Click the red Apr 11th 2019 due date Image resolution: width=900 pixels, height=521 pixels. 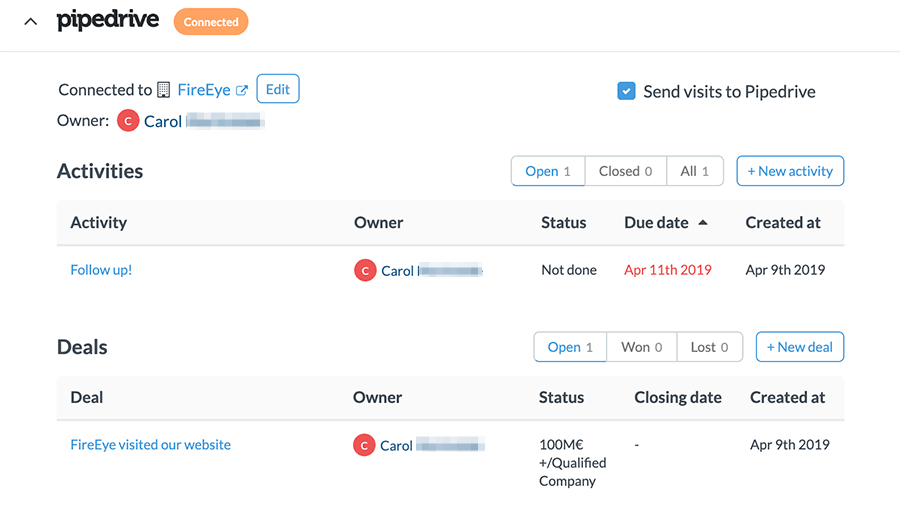(668, 270)
